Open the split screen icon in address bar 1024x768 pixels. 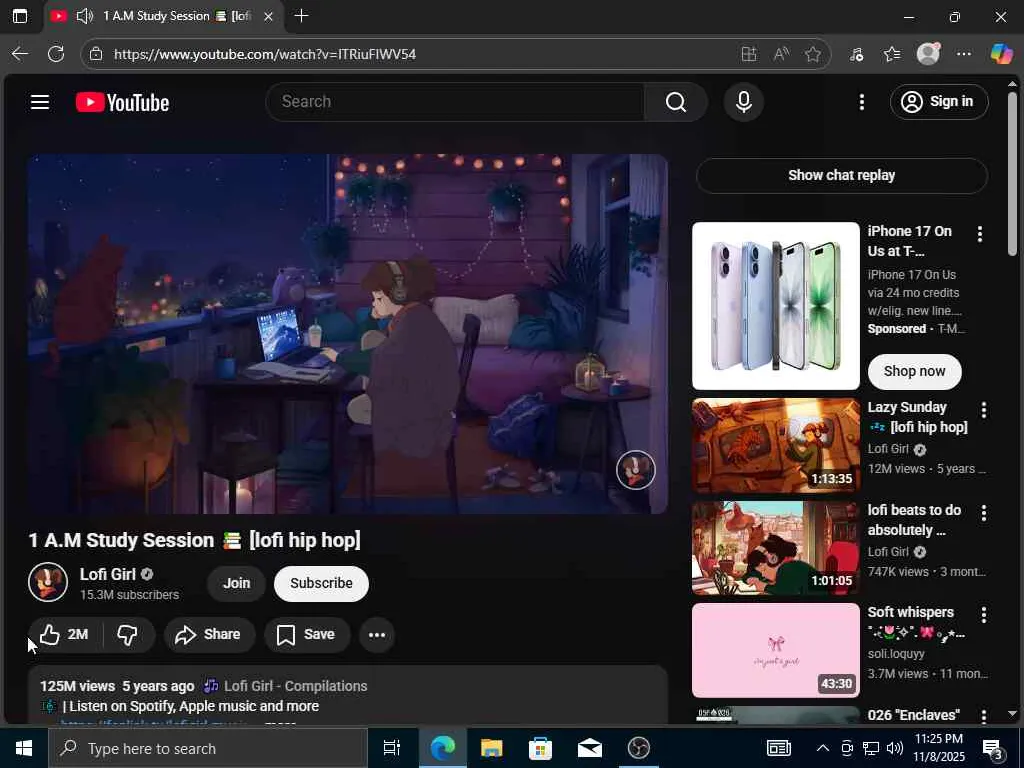click(x=749, y=54)
